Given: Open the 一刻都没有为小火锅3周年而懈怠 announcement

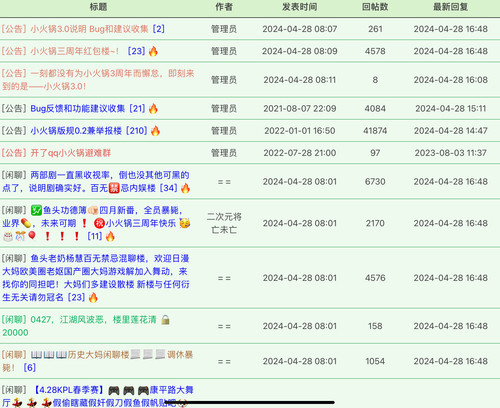Looking at the screenshot, I should 98,80.
